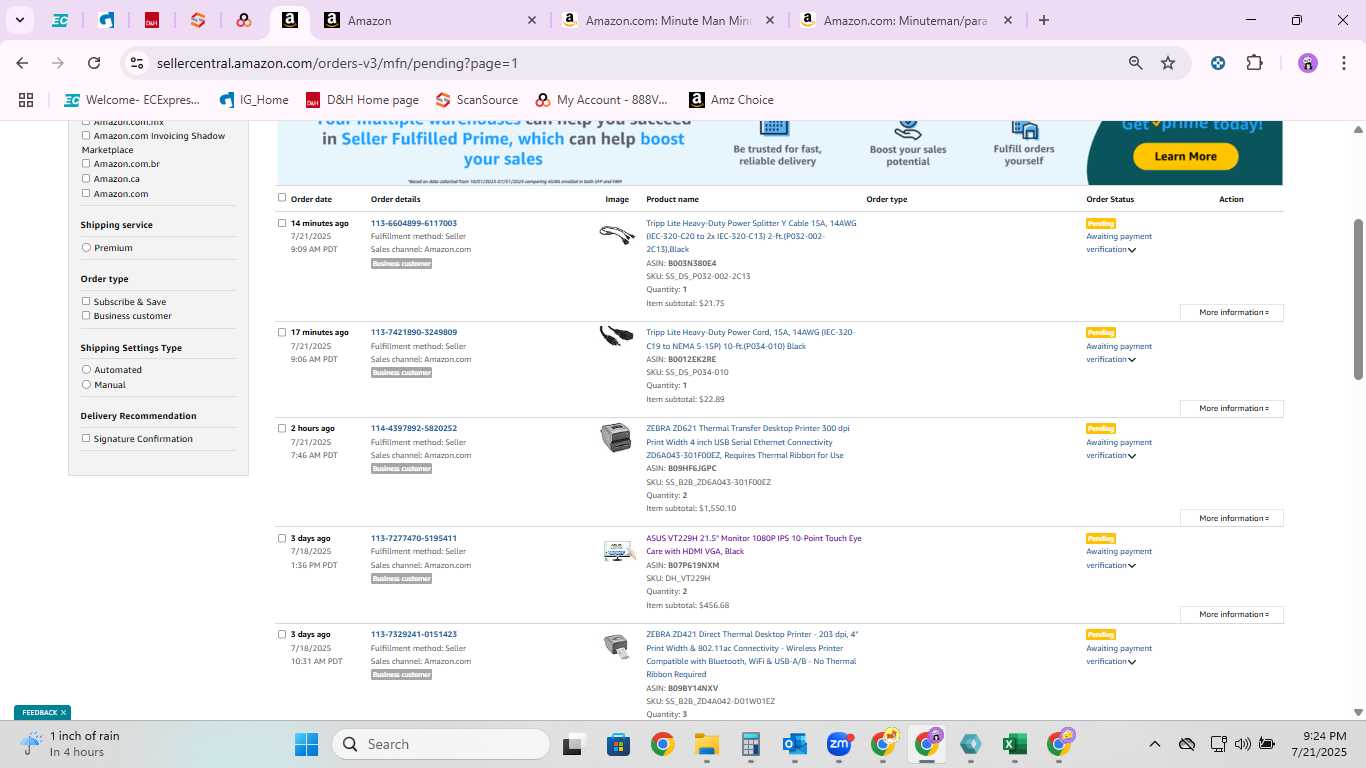Open order link 113-6604899-6117003

point(414,223)
